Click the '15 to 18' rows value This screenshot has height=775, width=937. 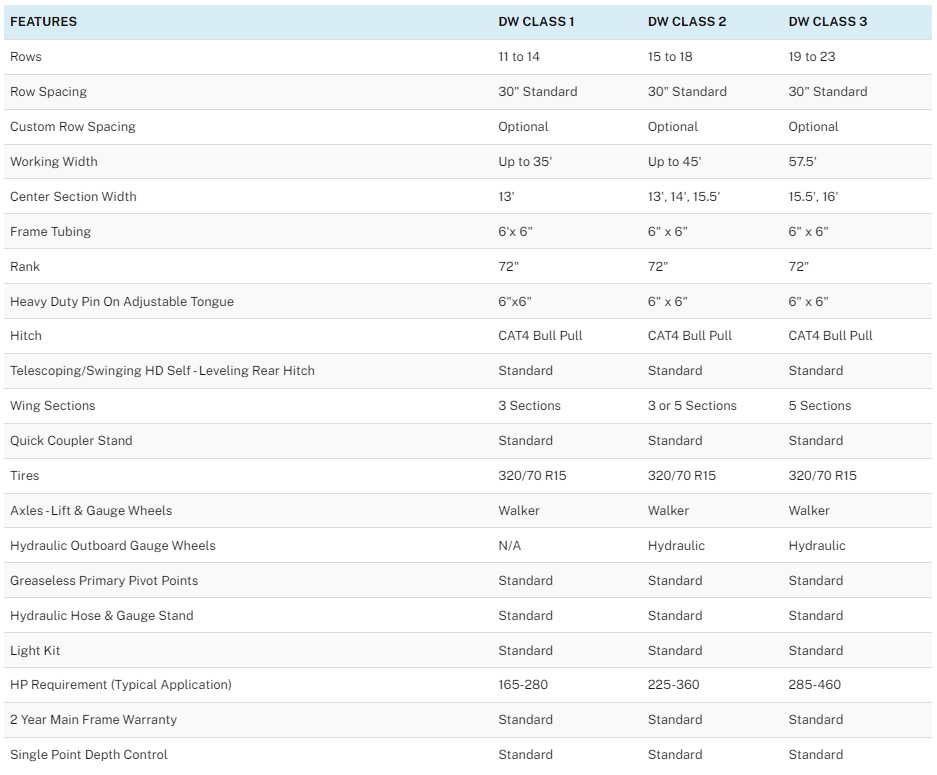pyautogui.click(x=670, y=57)
